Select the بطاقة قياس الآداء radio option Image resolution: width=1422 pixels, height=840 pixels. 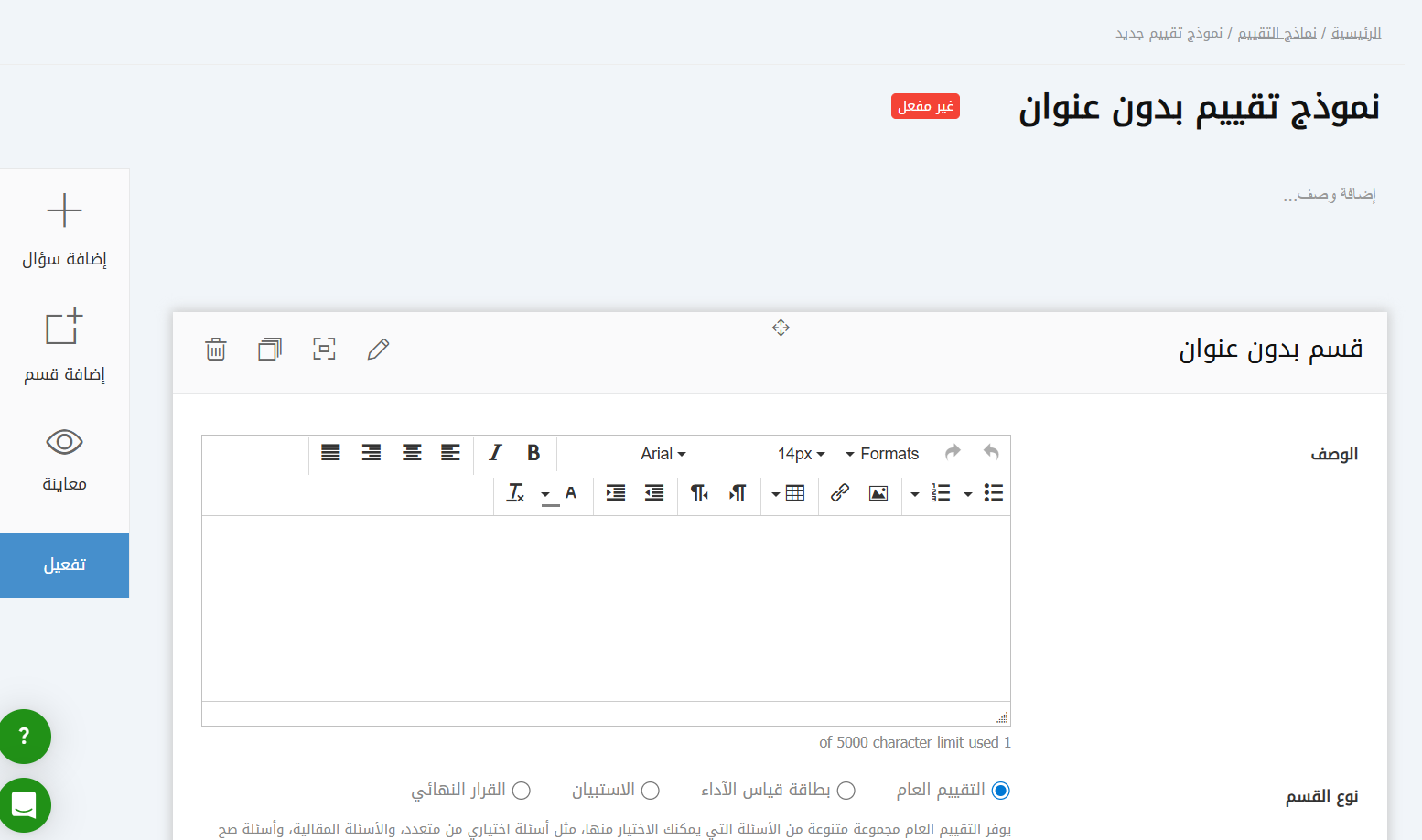[846, 791]
